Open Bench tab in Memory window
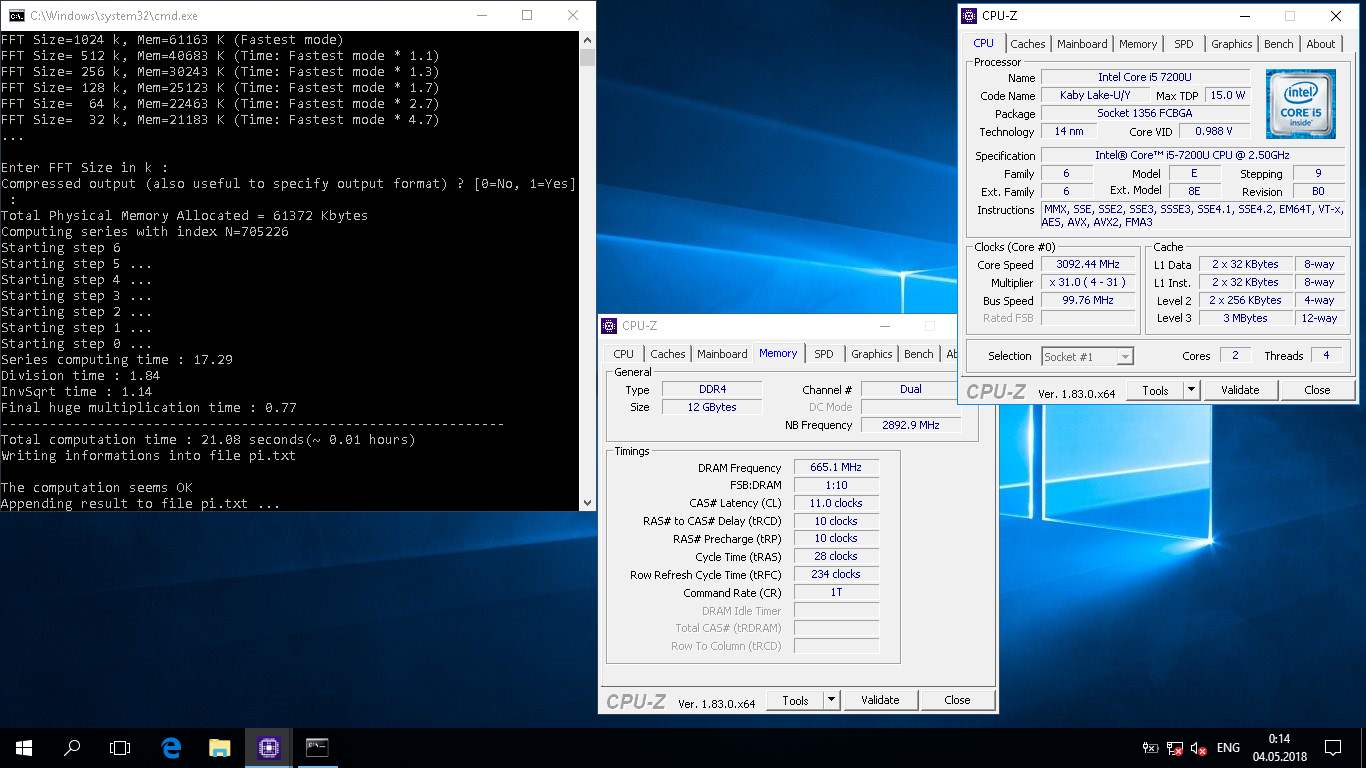This screenshot has height=768, width=1366. point(918,354)
